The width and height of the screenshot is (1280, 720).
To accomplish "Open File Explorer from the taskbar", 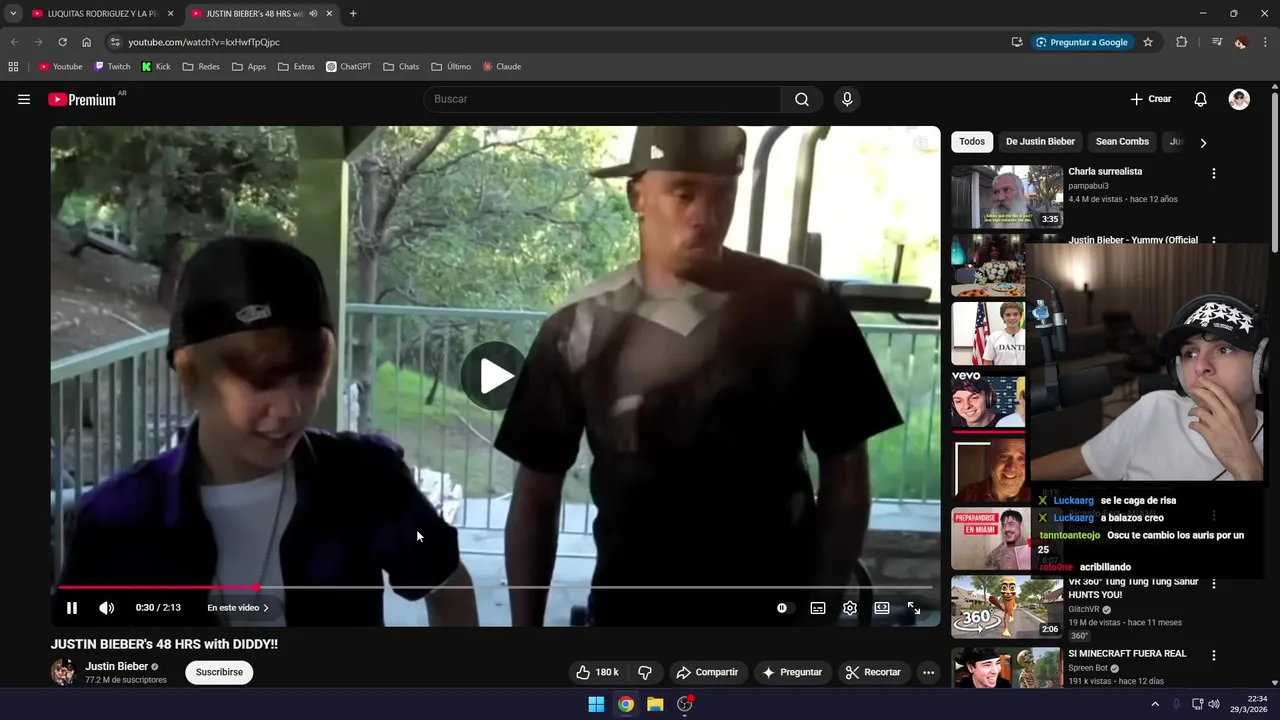I will click(655, 704).
